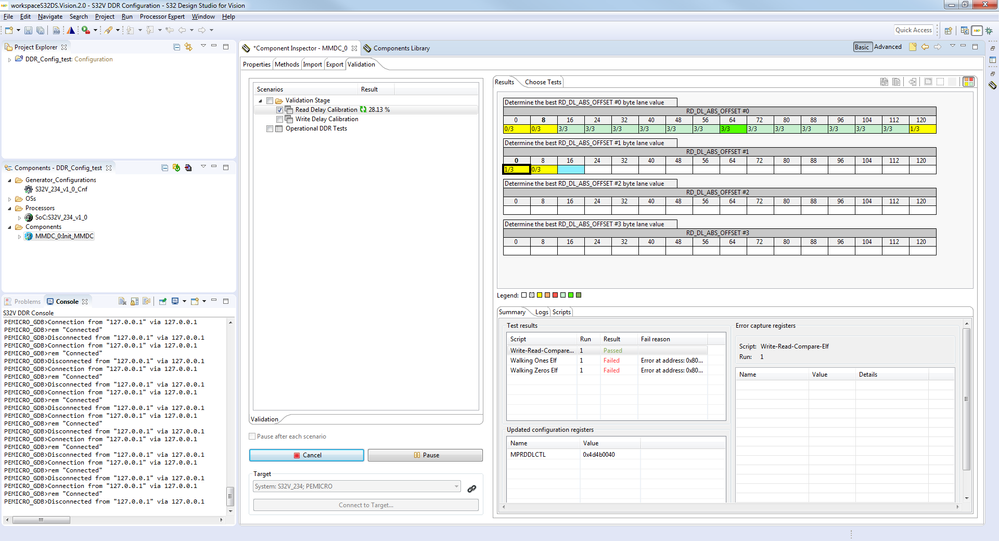999x541 pixels.
Task: Click the Pause button
Action: (x=425, y=455)
